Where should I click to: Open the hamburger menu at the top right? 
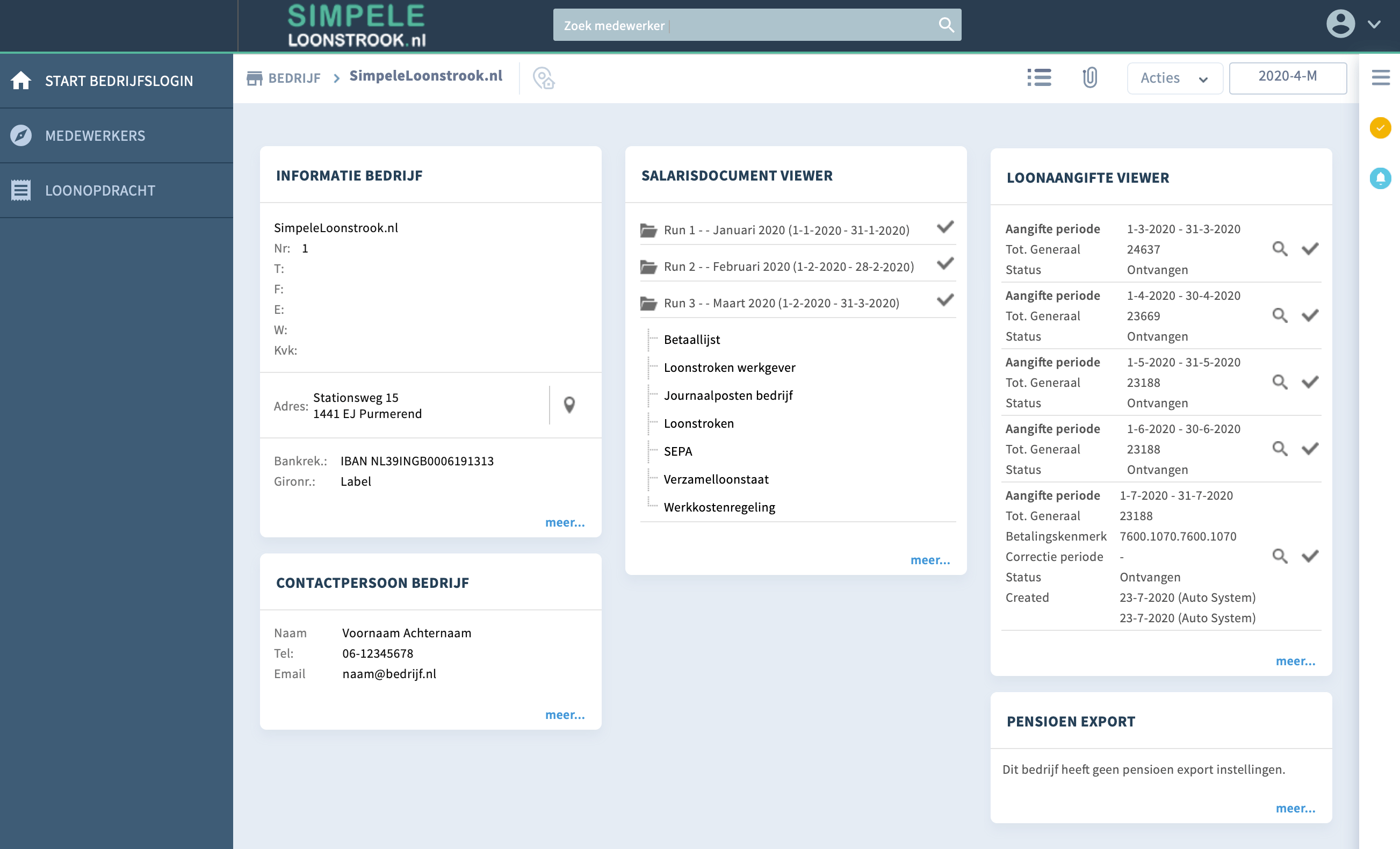pyautogui.click(x=1380, y=78)
